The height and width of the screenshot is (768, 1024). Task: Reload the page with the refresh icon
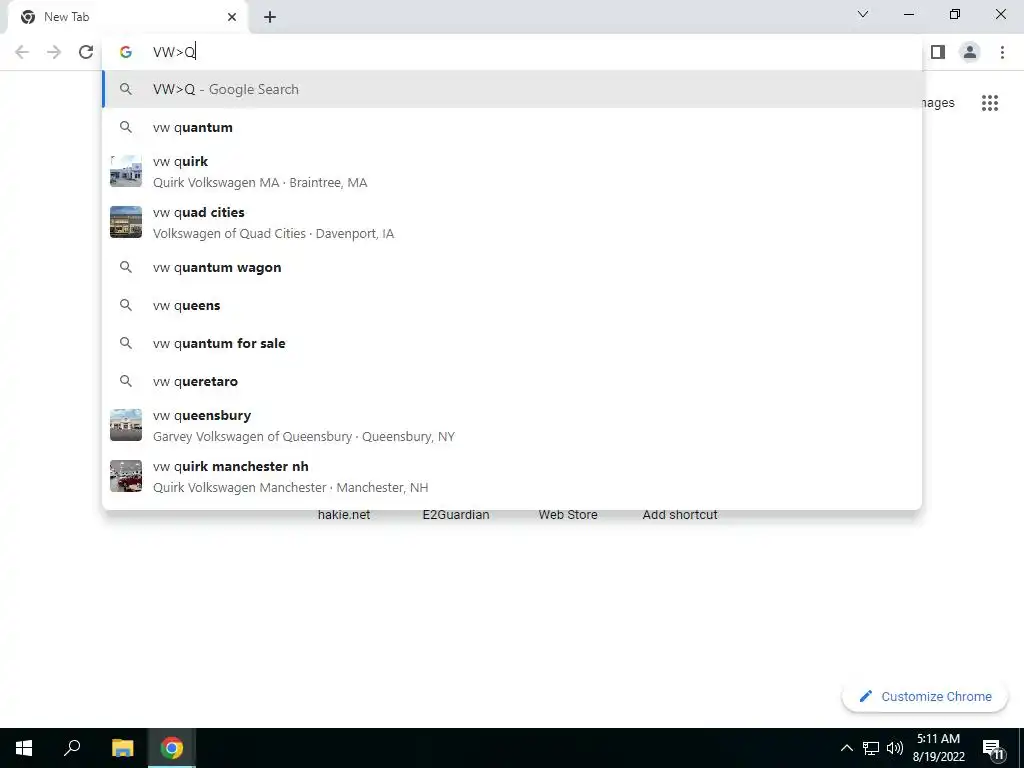(86, 52)
